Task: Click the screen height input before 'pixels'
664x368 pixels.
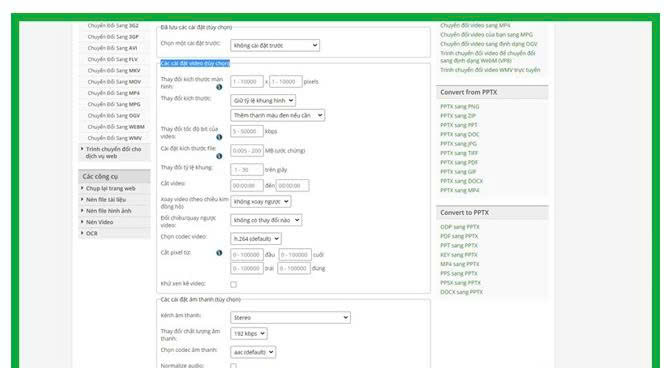Action: coord(286,82)
